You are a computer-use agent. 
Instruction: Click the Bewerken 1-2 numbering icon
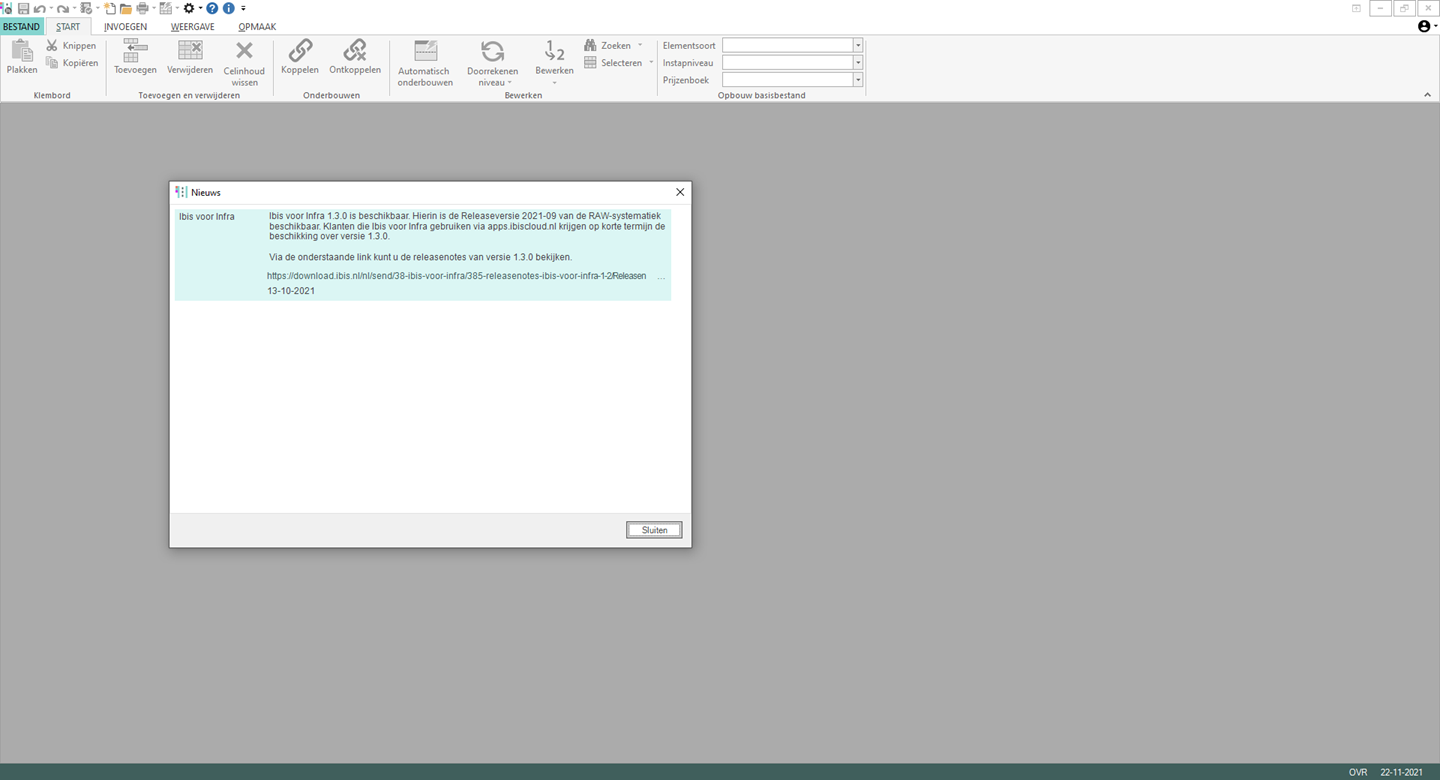554,50
